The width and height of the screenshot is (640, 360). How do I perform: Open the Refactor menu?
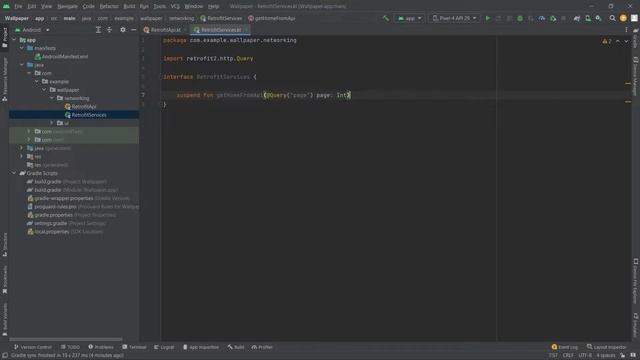[109, 6]
